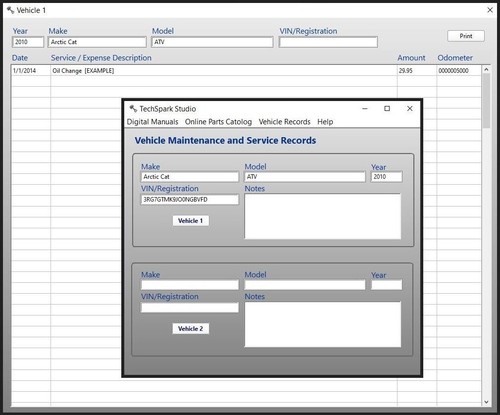500x415 pixels.
Task: Click the second vehicle's Year field
Action: coord(387,285)
